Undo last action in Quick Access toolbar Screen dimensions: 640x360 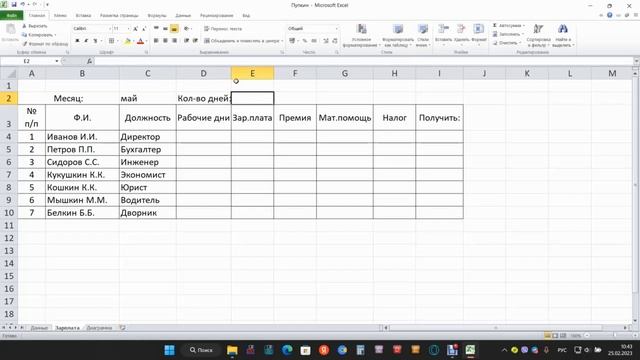coord(23,4)
